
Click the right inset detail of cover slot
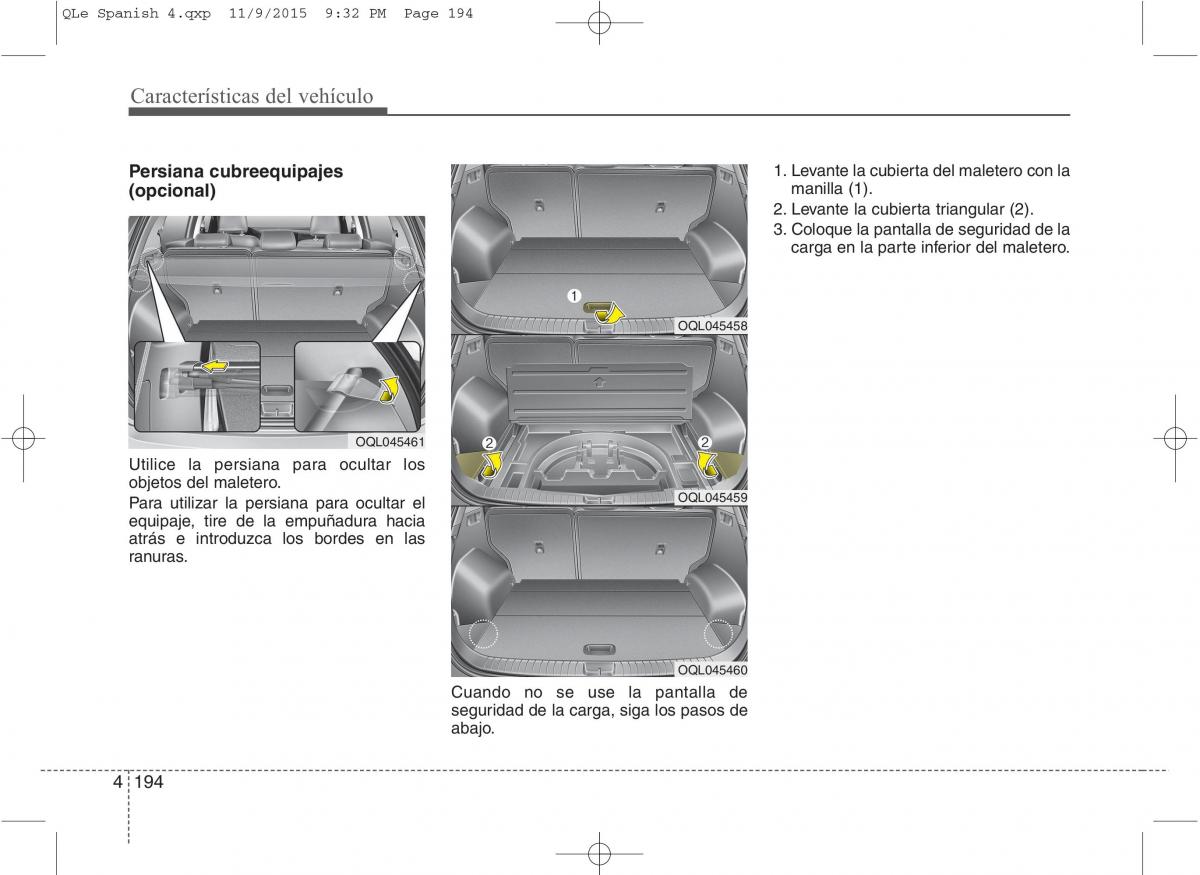[357, 385]
